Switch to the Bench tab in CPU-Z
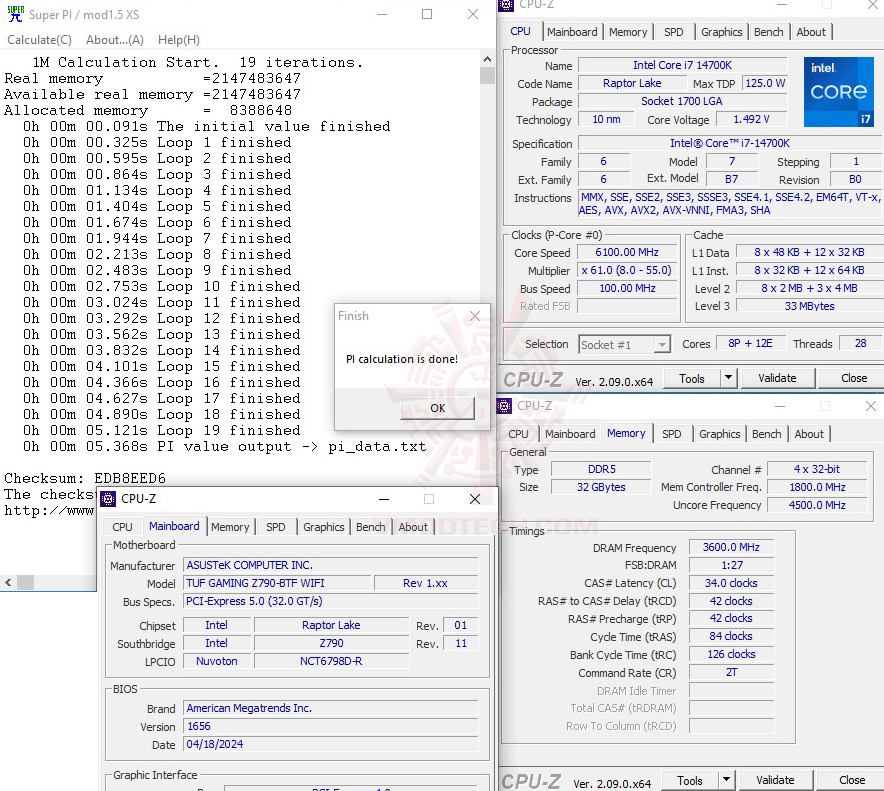The image size is (884, 791). click(x=768, y=31)
